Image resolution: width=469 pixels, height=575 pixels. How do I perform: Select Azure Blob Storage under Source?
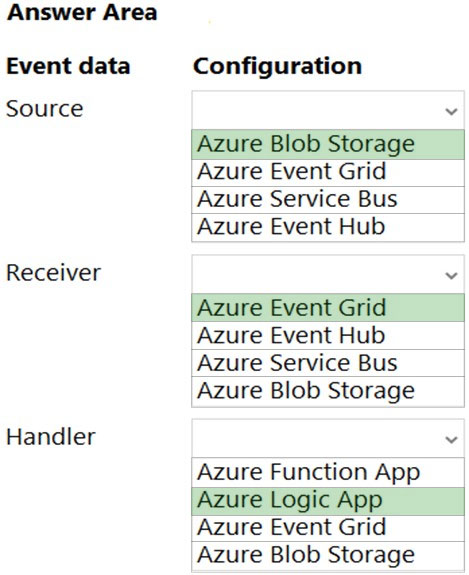[328, 144]
